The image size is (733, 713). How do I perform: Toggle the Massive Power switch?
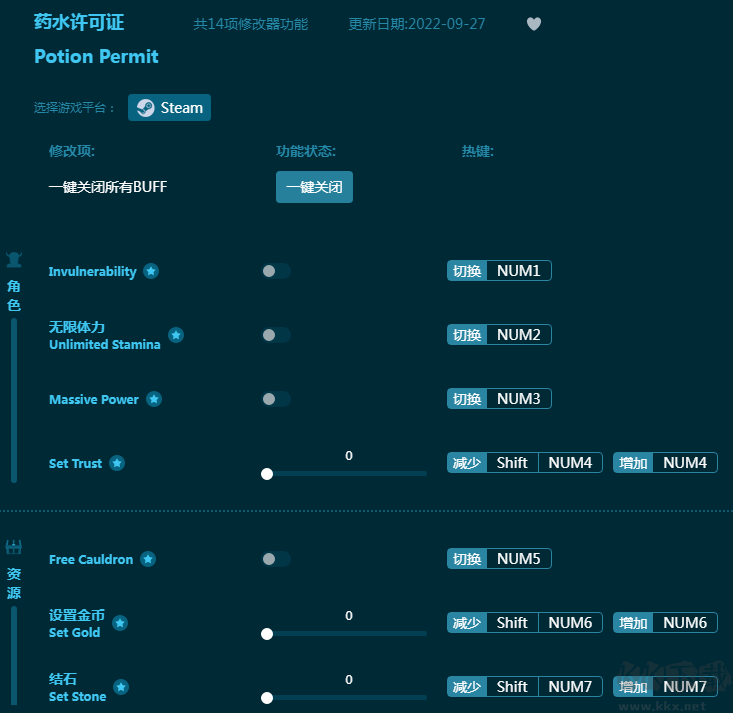coord(275,399)
